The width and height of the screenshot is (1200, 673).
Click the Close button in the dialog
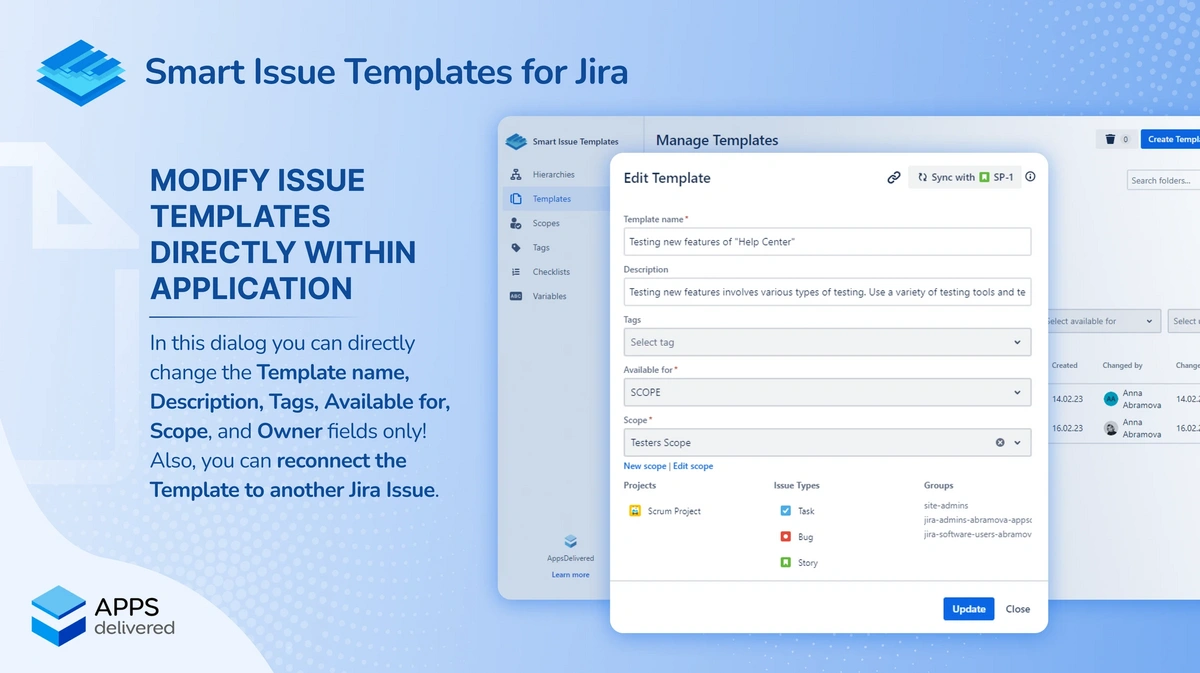tap(1017, 609)
